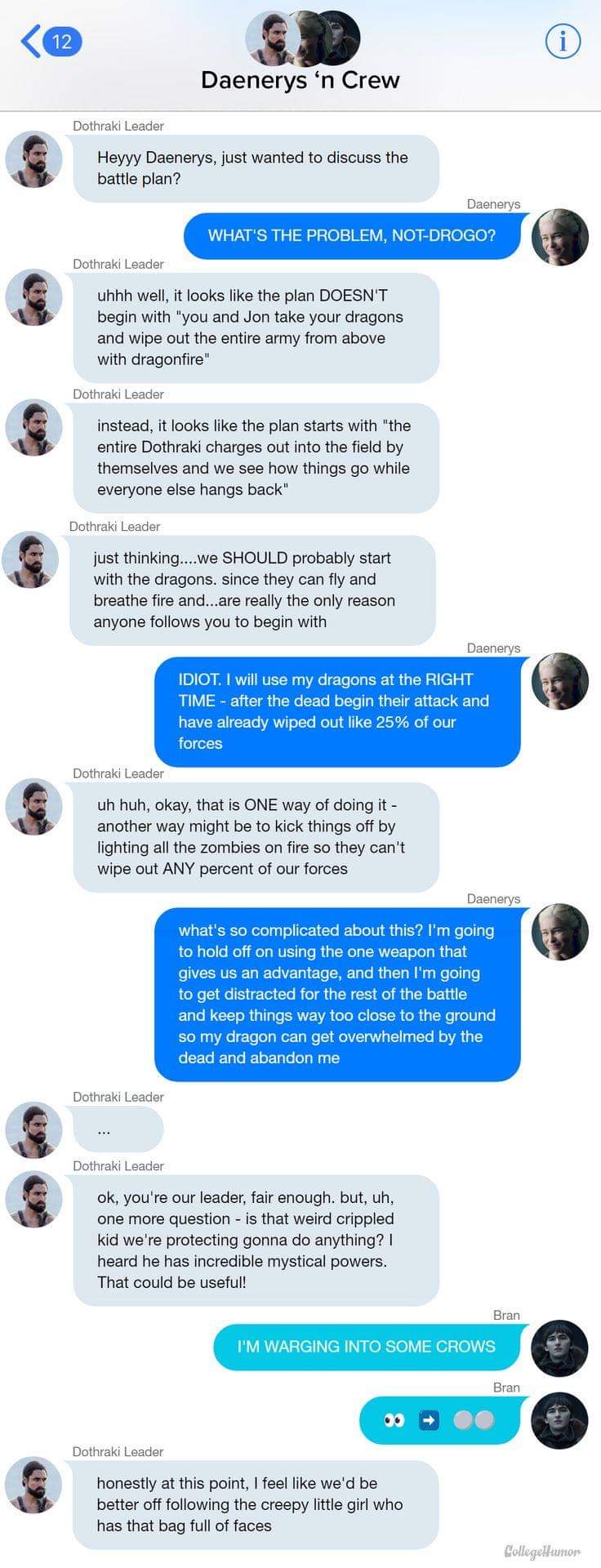This screenshot has width=601, height=1568.
Task: Tap Dothraki Leader avatar beside 'bag full of faces'
Action: [34, 1485]
